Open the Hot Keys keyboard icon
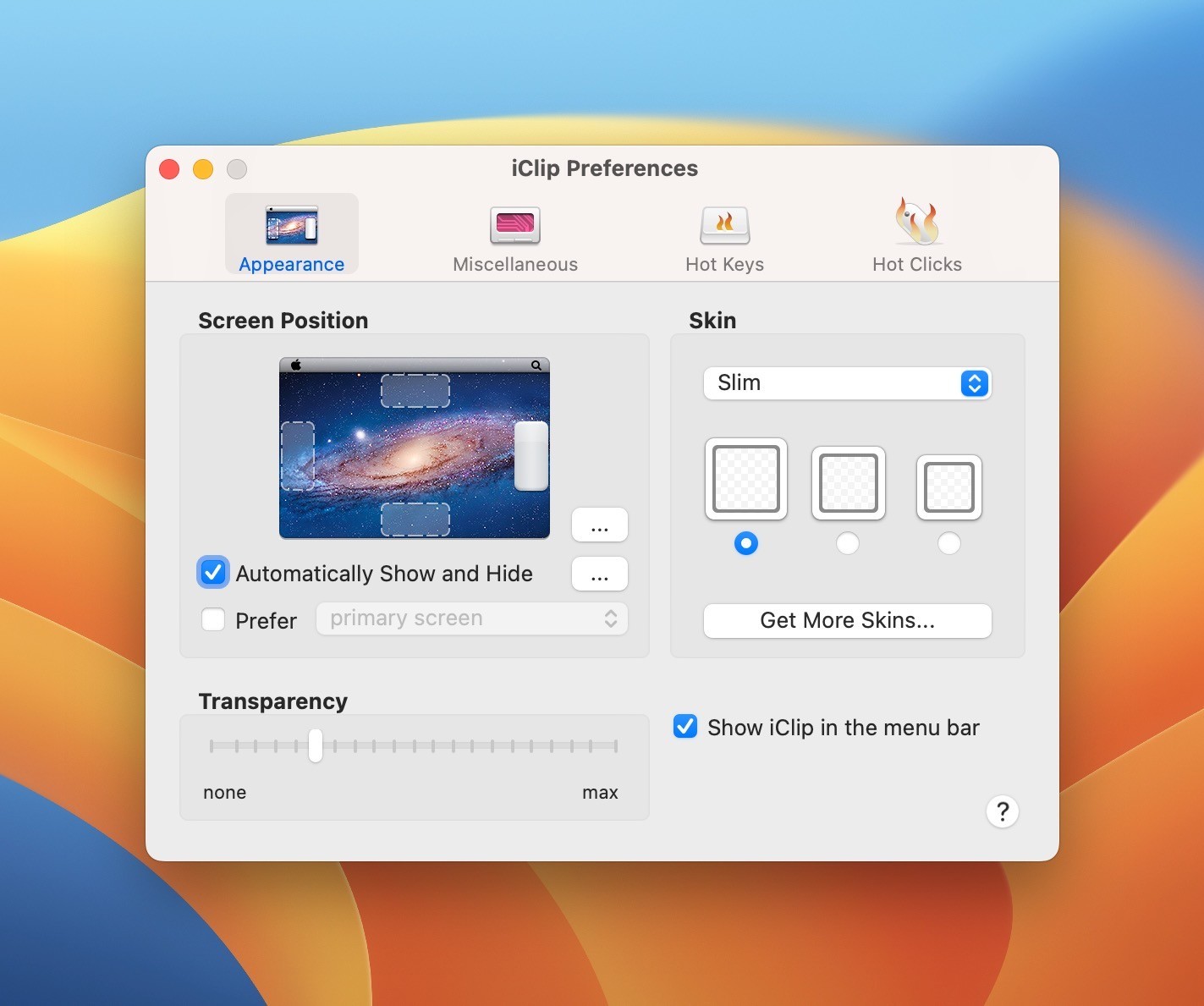Image resolution: width=1204 pixels, height=1006 pixels. (x=725, y=225)
